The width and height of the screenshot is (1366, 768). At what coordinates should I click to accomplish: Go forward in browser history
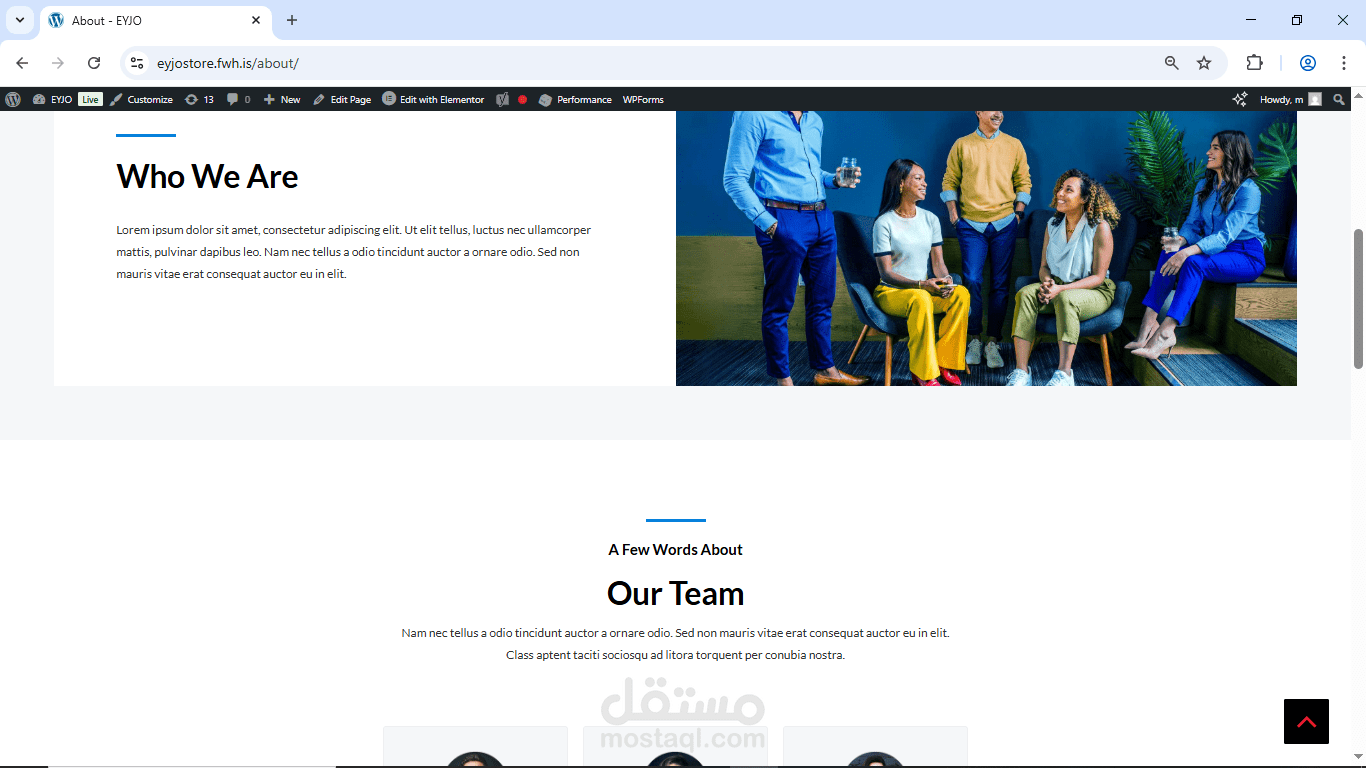58,63
